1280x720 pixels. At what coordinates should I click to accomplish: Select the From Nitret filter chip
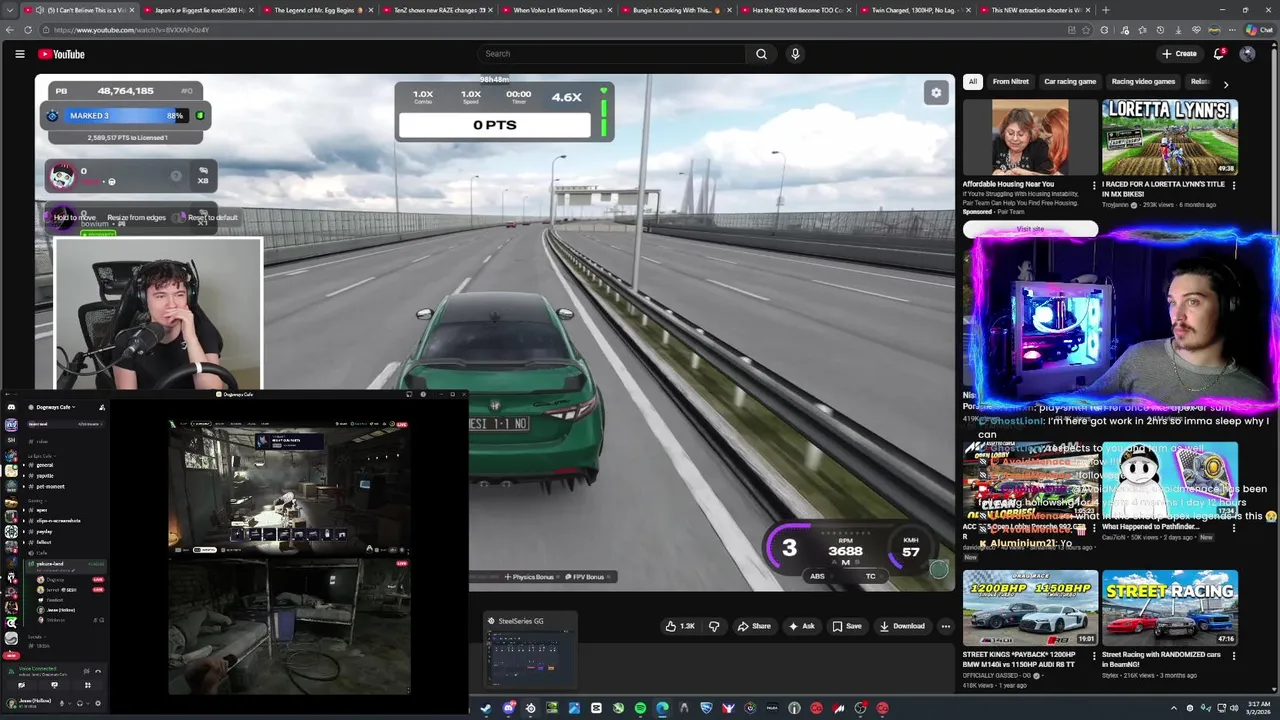point(1010,82)
